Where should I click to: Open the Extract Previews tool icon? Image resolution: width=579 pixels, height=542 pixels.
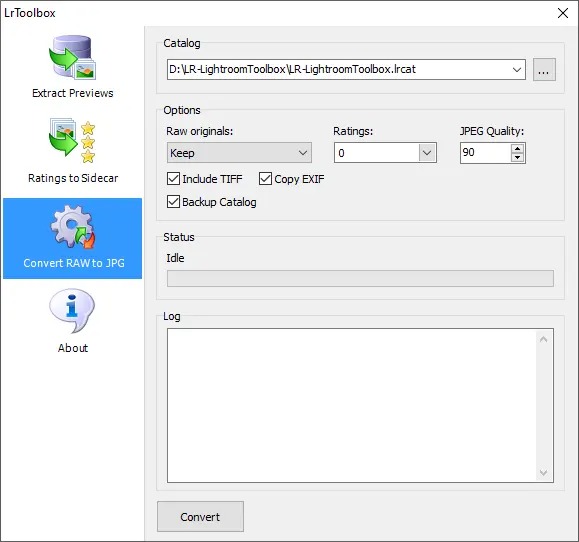coord(72,57)
